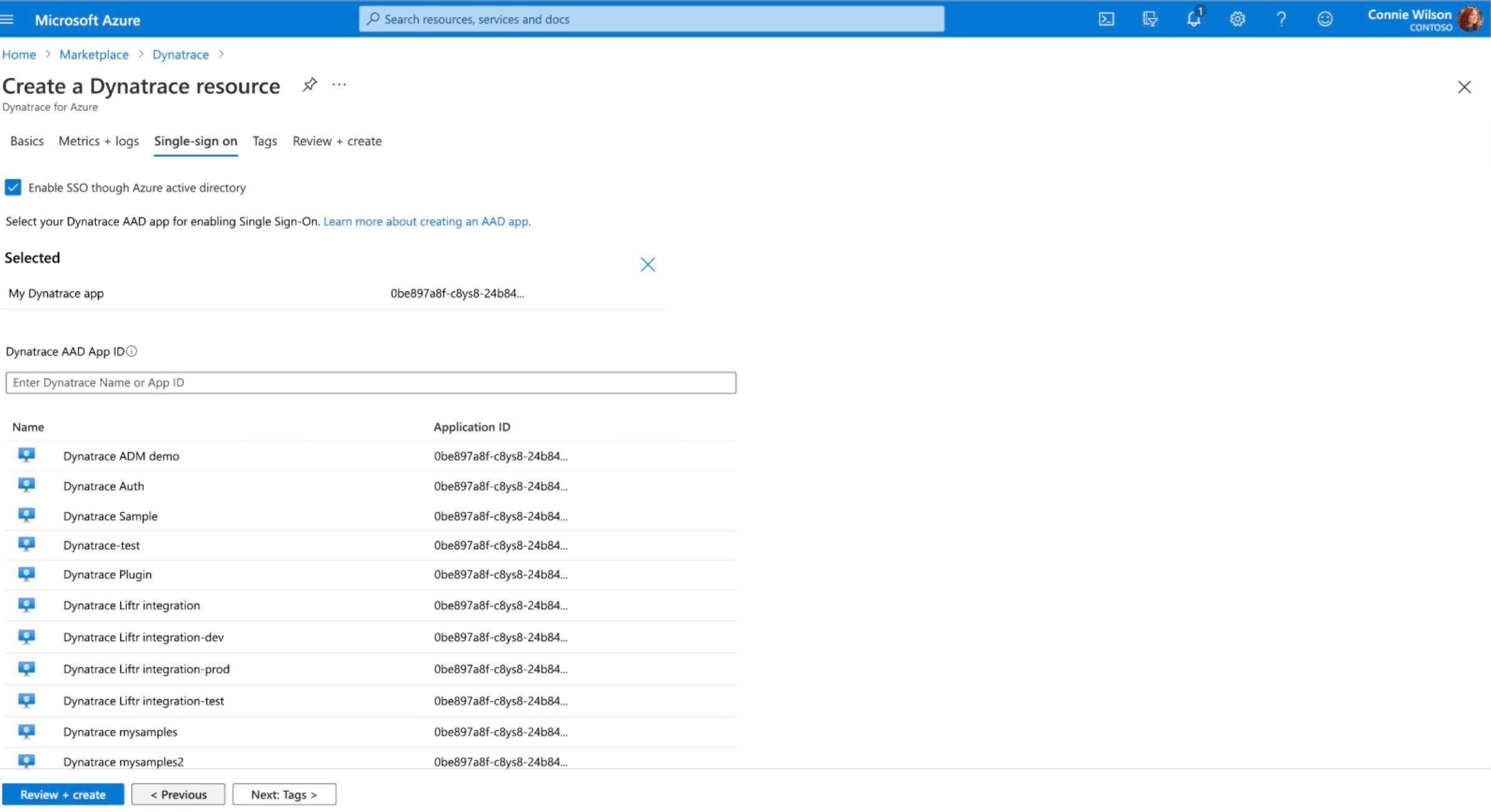This screenshot has height=812, width=1491.
Task: Select the Dynatrace Liftr integration app name
Action: [x=131, y=605]
